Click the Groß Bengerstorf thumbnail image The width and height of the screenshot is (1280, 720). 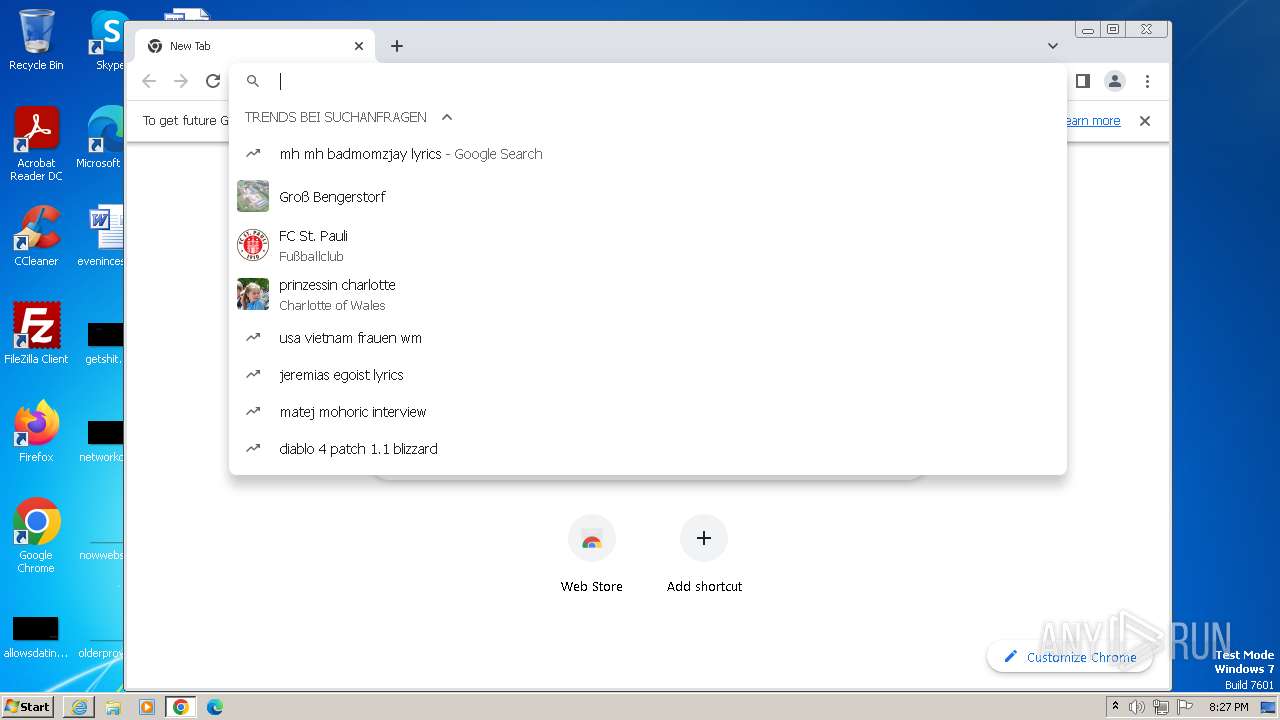click(x=253, y=196)
